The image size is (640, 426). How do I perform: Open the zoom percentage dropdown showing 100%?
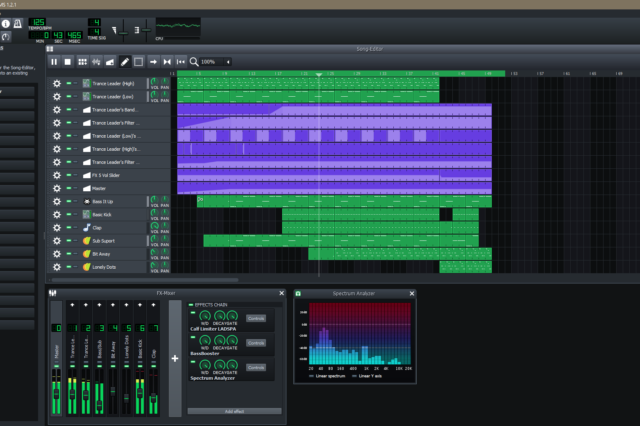(215, 61)
